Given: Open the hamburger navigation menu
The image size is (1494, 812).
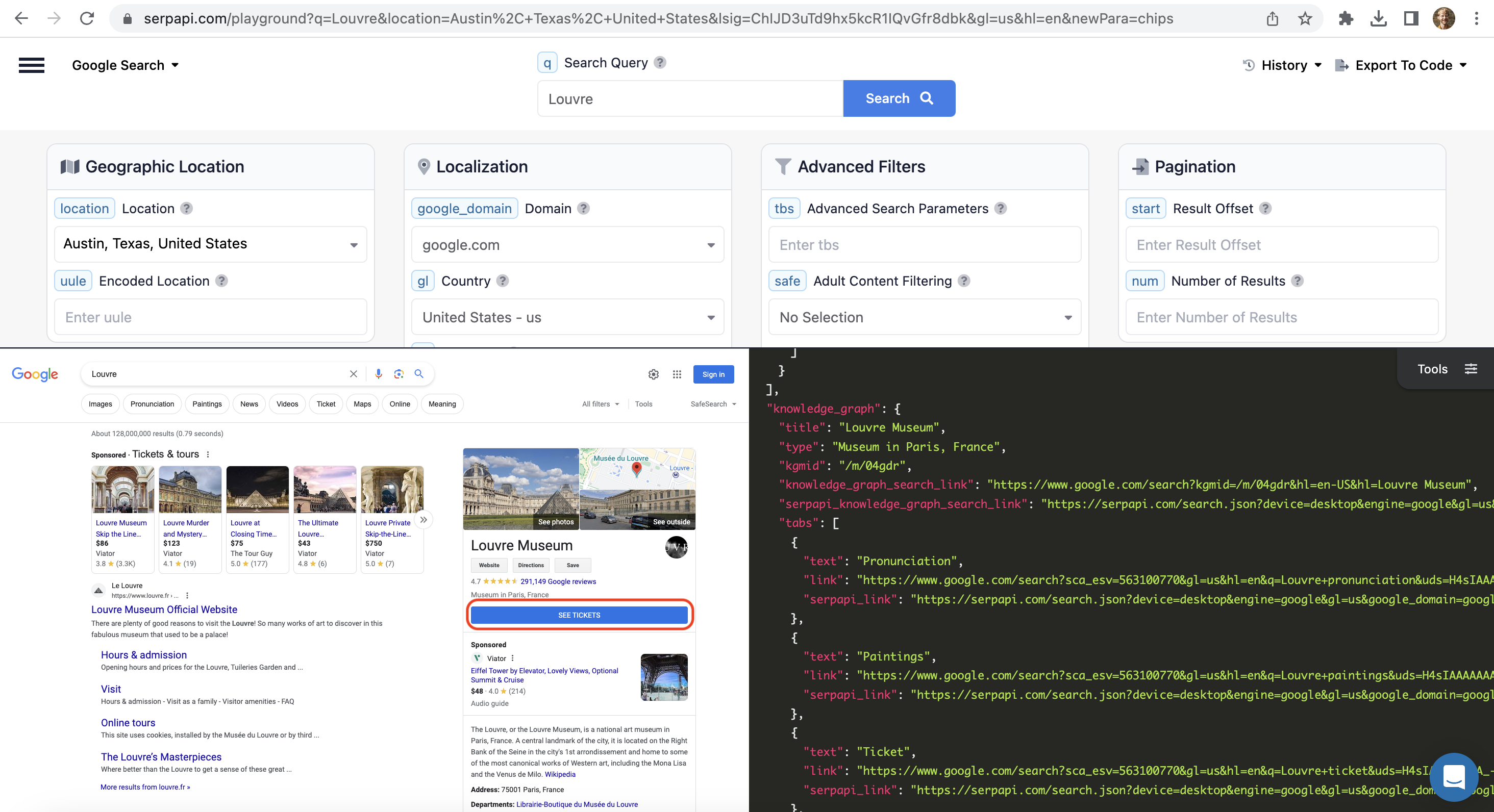Looking at the screenshot, I should tap(31, 65).
